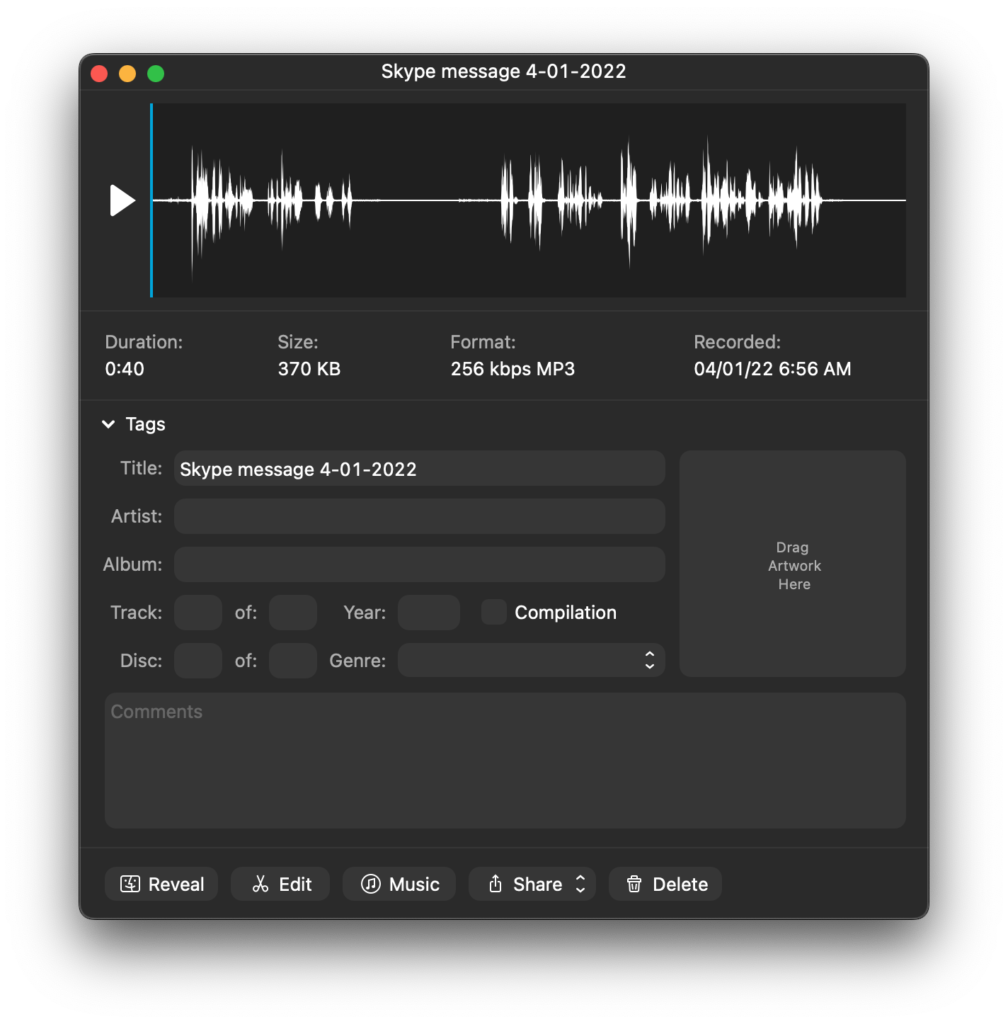Screen dimensions: 1008x1024
Task: Close the window with red button
Action: coord(99,73)
